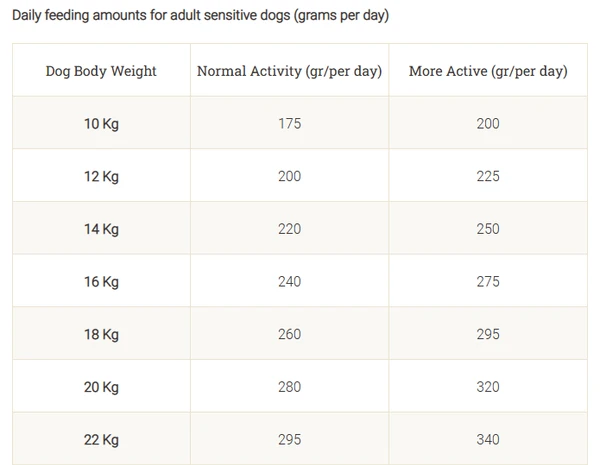This screenshot has width=600, height=465.
Task: Click the 340 More Active value
Action: [488, 439]
